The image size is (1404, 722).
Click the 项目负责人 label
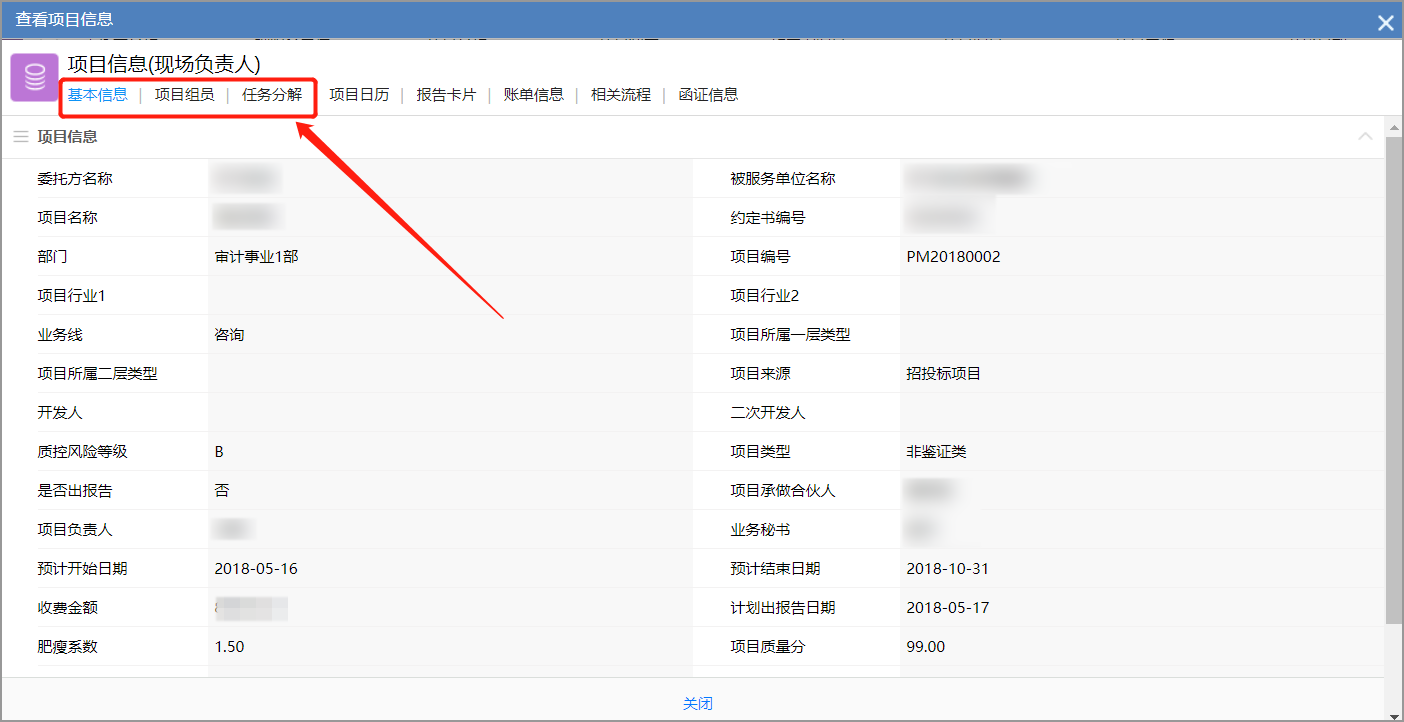pos(75,530)
